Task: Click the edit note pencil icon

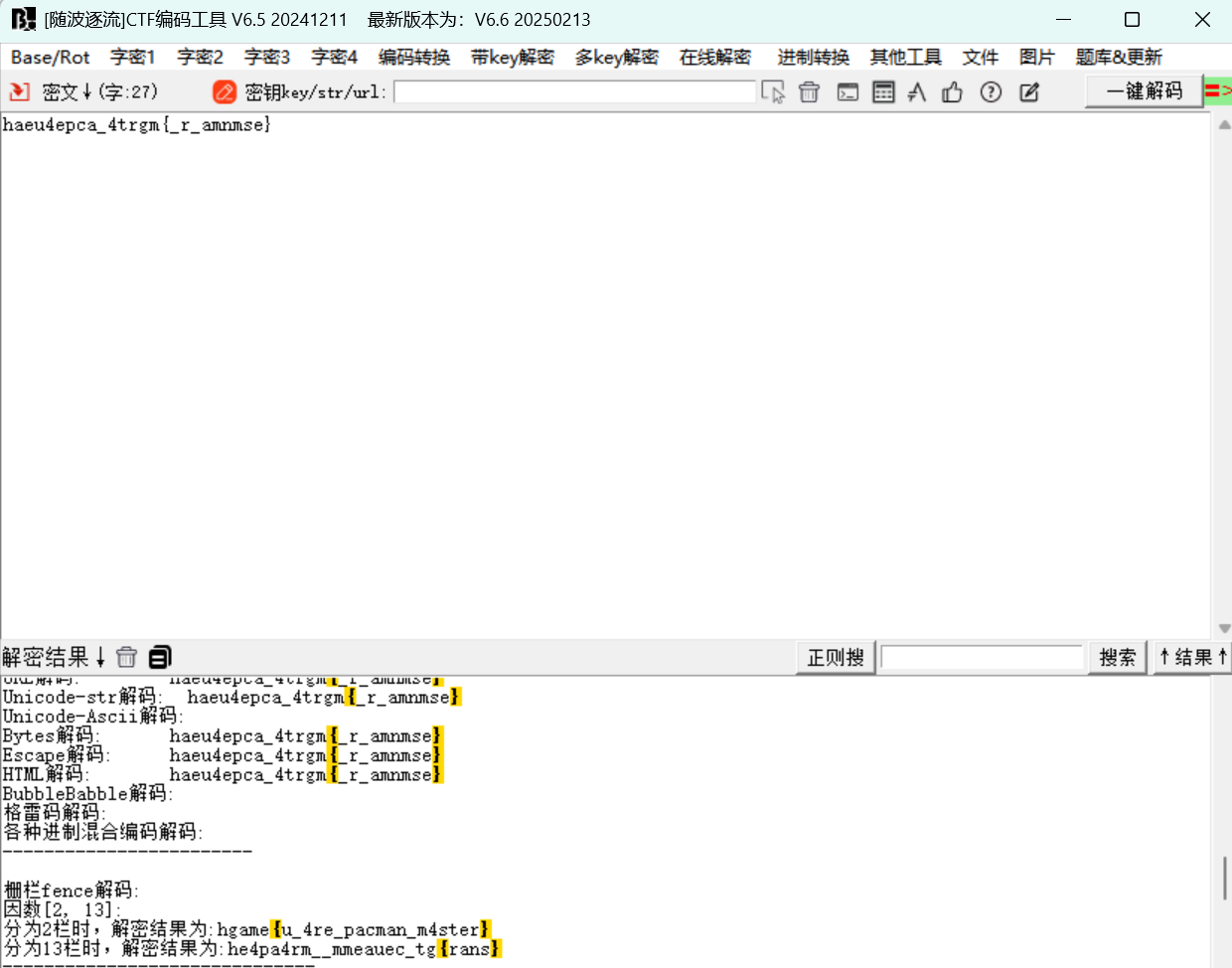Action: (1029, 92)
